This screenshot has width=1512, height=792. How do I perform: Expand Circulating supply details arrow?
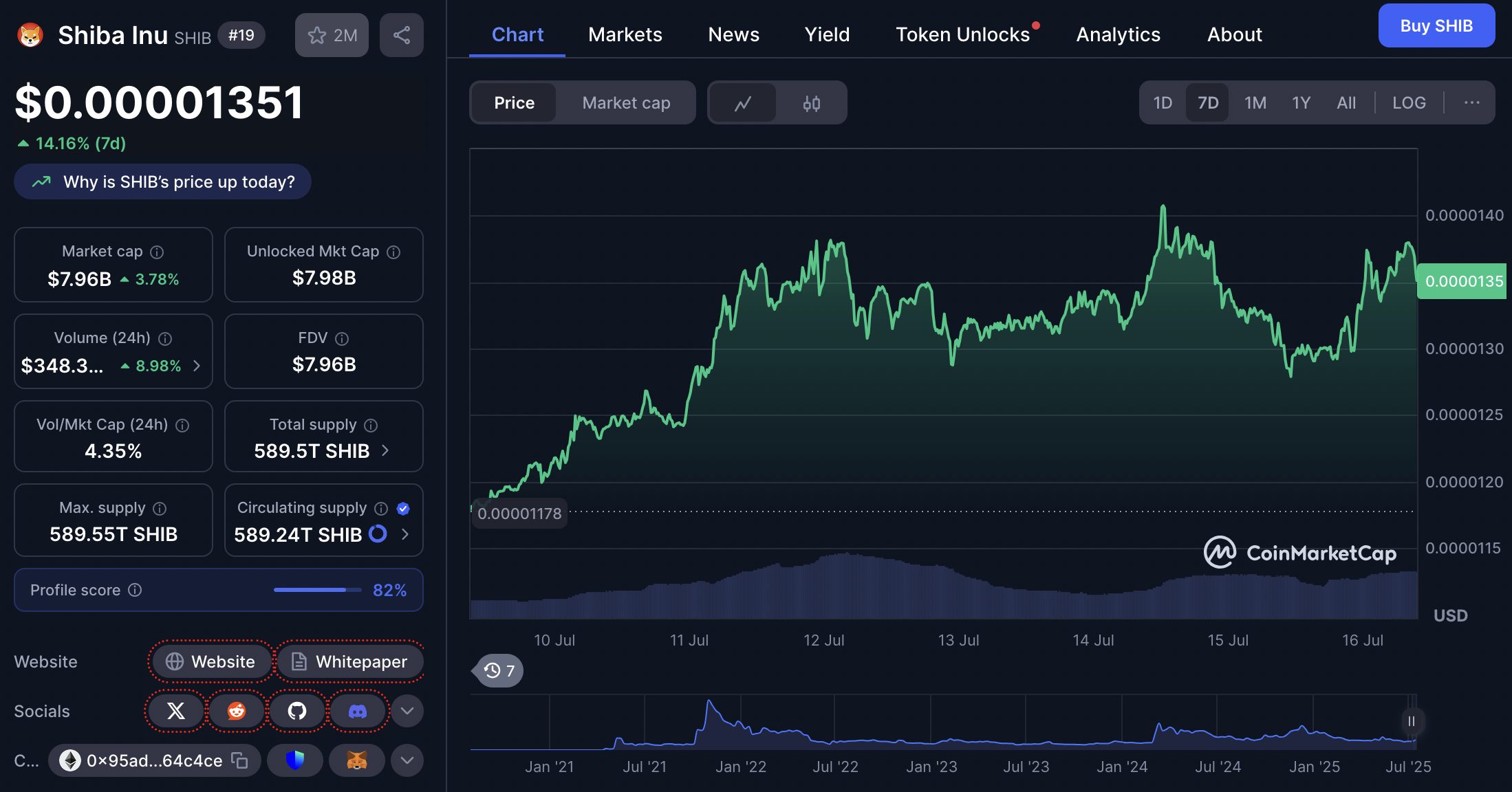coord(405,534)
